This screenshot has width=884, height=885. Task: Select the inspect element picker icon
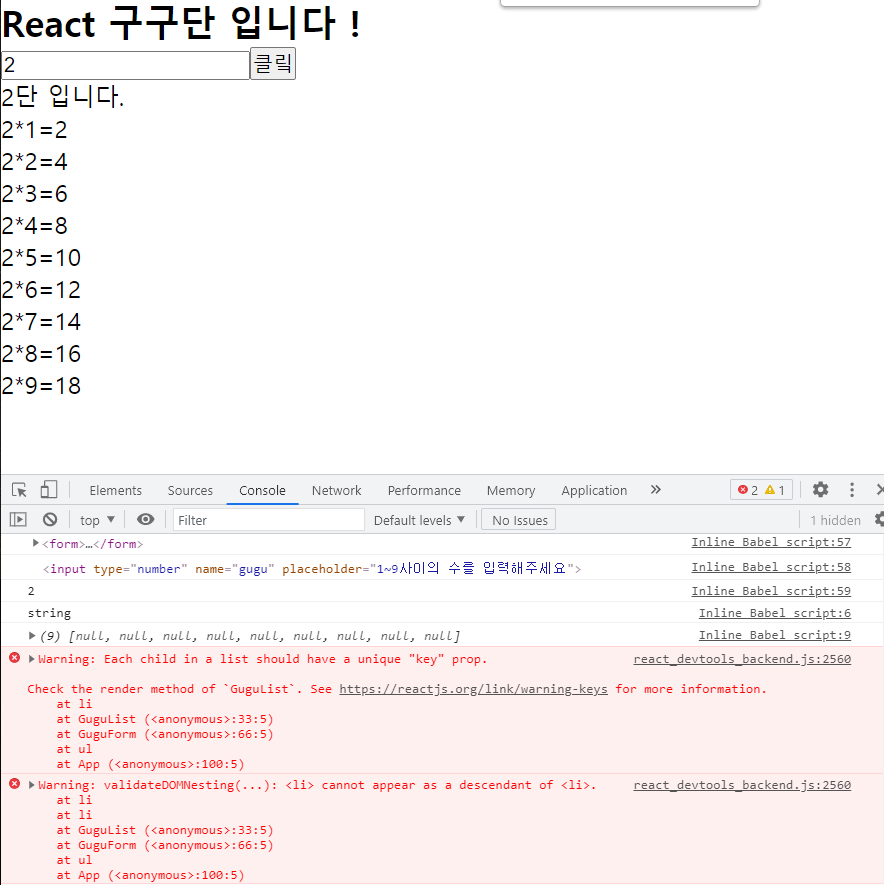(19, 490)
